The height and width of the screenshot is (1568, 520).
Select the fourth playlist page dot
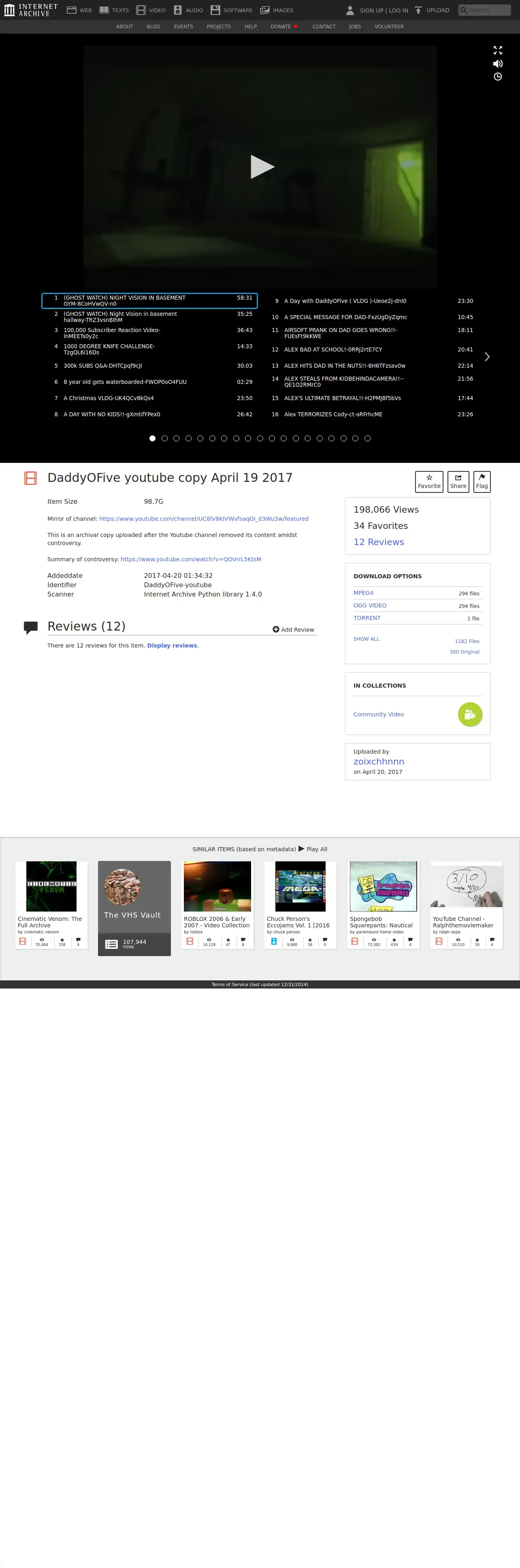coord(188,438)
